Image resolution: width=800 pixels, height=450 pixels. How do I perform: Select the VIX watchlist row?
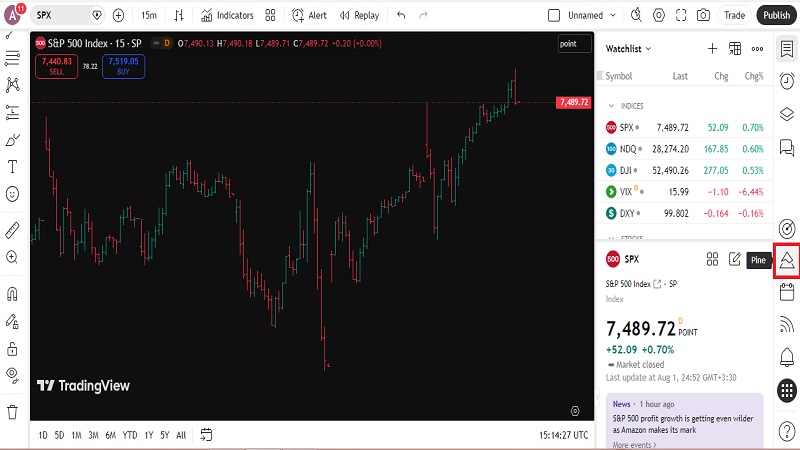point(684,192)
